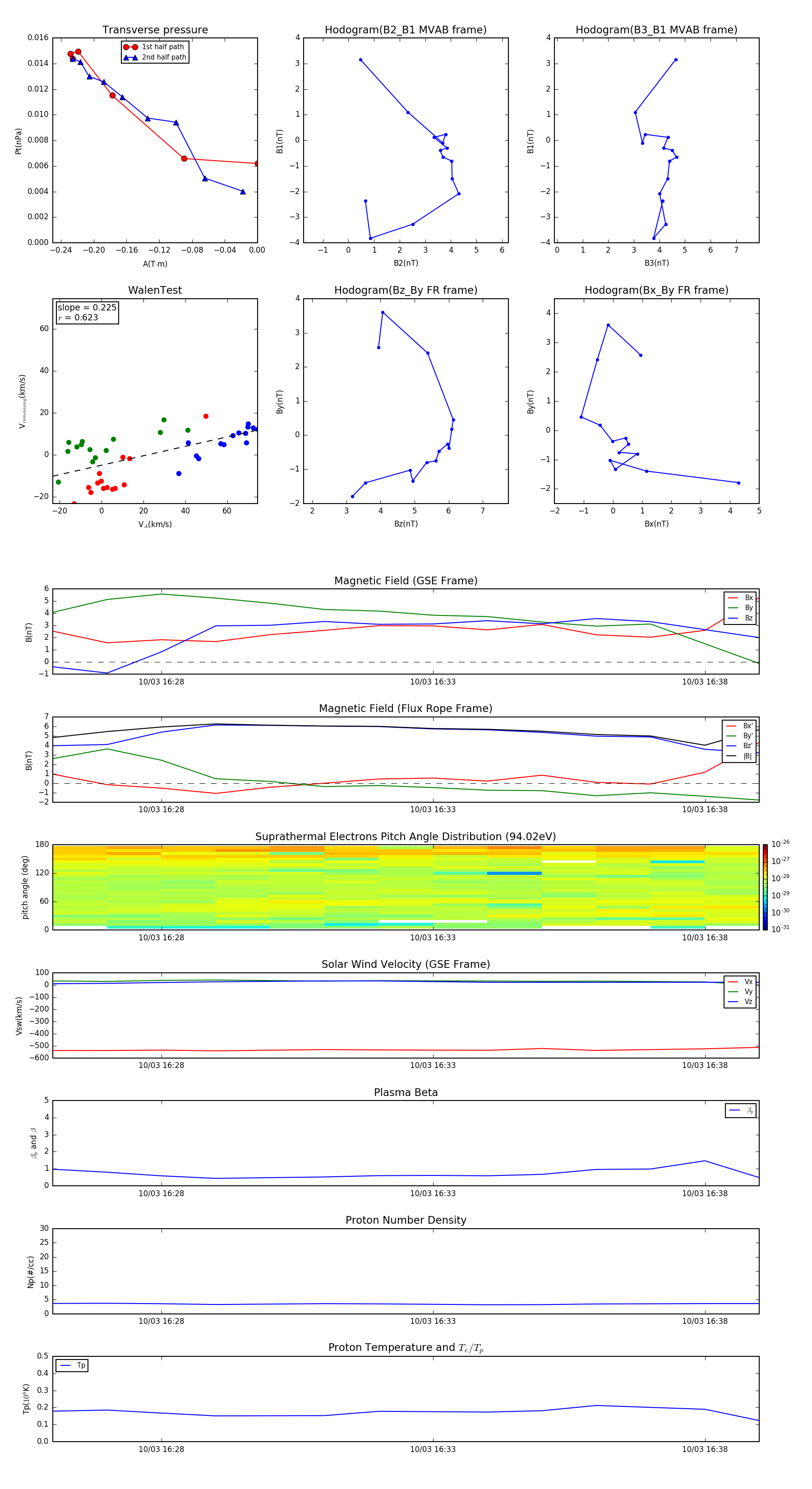Select the βp legend entry in Plasma Beta
This screenshot has width=812, height=1489.
pyautogui.click(x=741, y=1110)
